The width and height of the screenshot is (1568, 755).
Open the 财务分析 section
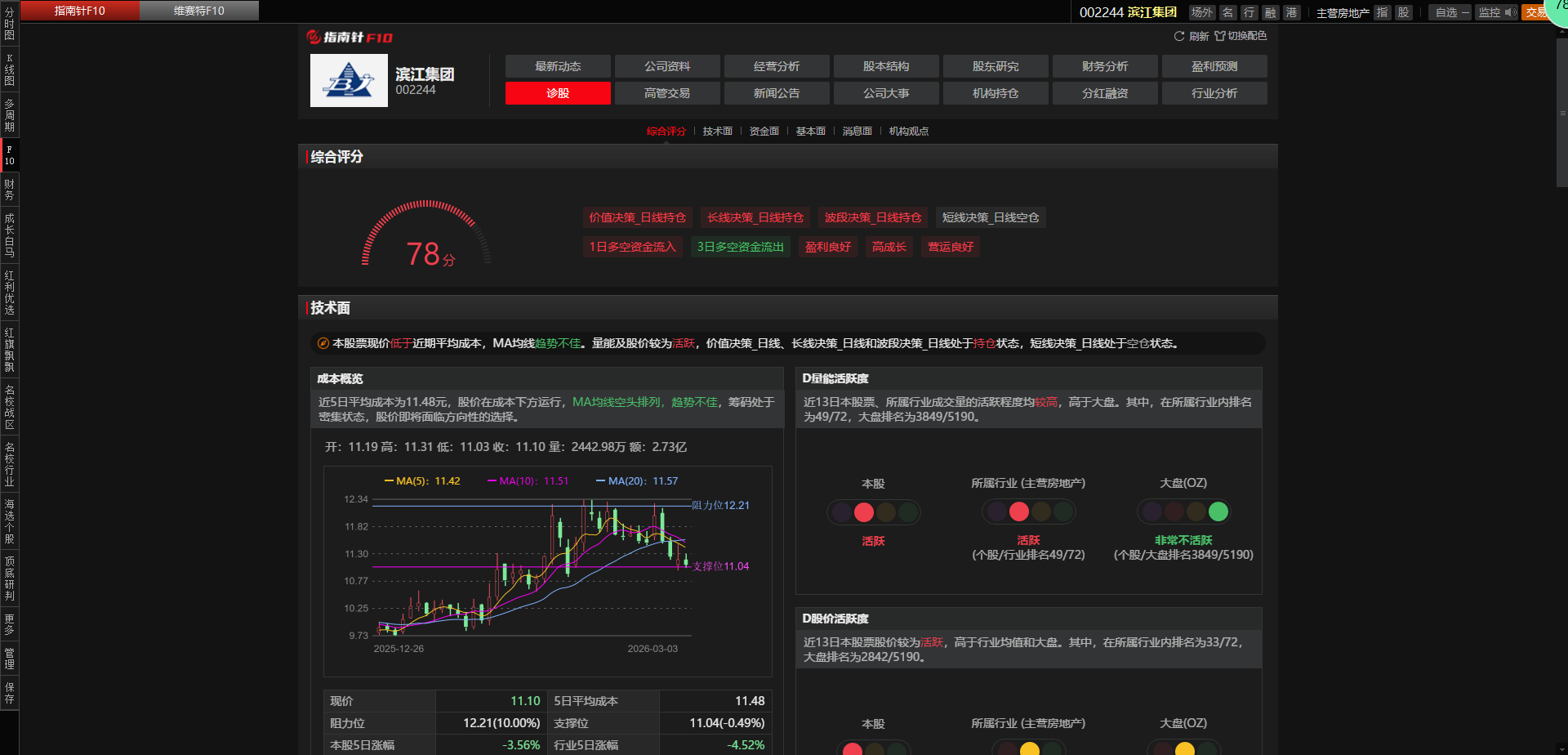[1105, 66]
